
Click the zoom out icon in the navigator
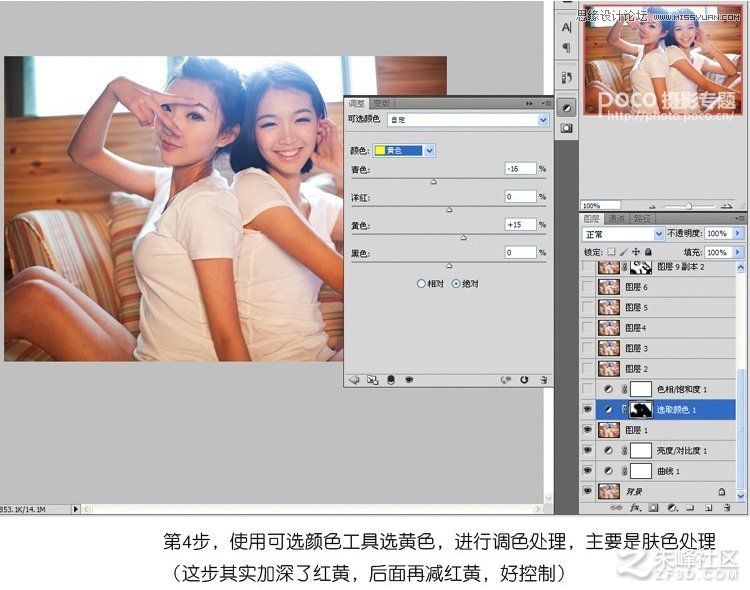coord(652,206)
